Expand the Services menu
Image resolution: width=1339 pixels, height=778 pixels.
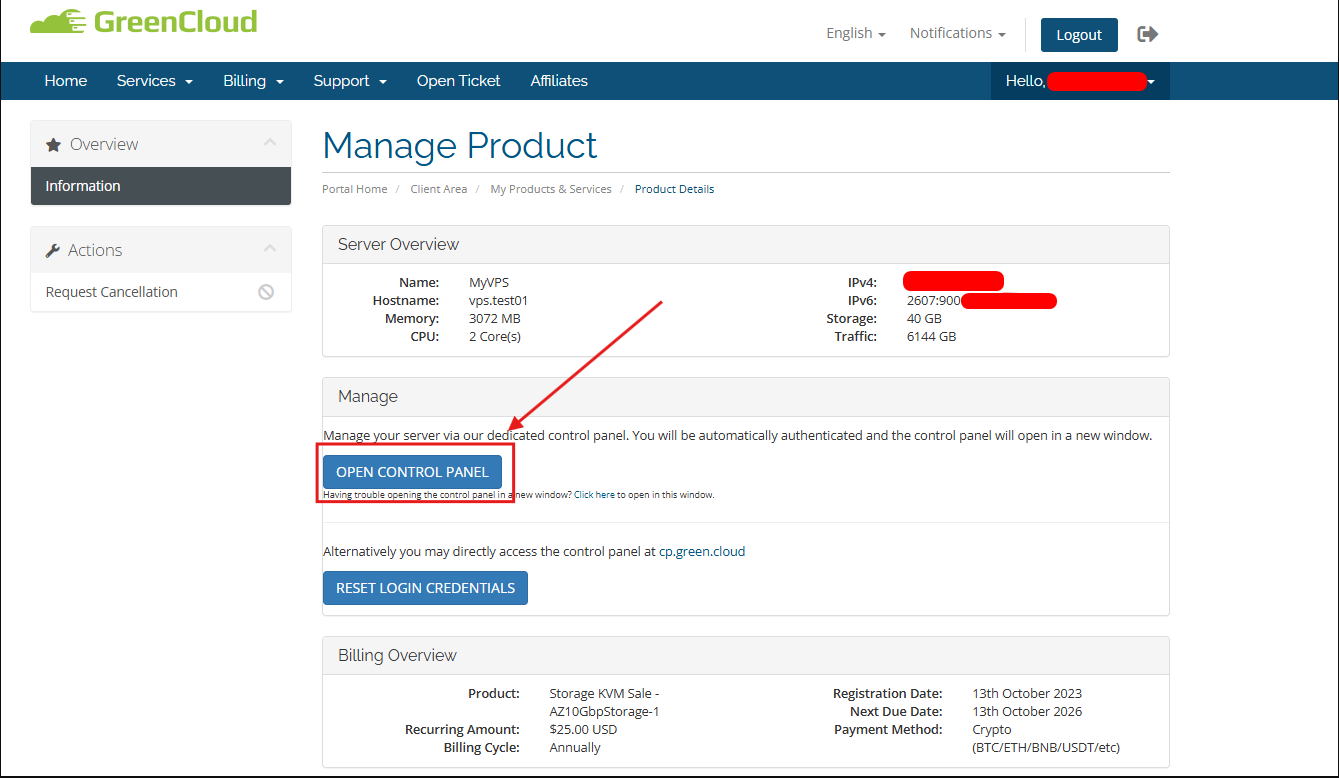pos(155,81)
